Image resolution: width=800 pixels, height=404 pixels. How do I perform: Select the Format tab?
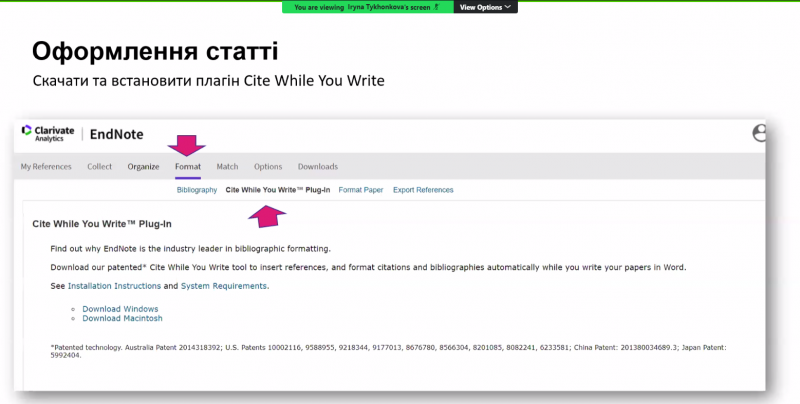tap(188, 166)
